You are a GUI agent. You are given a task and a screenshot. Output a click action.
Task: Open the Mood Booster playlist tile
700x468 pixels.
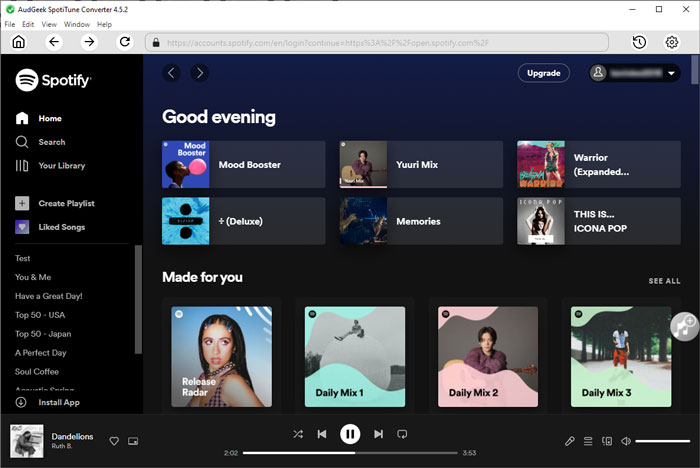coord(244,164)
